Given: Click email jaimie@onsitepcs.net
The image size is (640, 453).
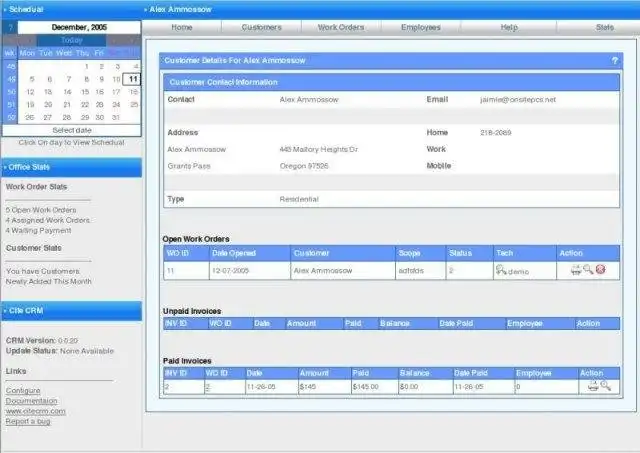Looking at the screenshot, I should pos(518,99).
